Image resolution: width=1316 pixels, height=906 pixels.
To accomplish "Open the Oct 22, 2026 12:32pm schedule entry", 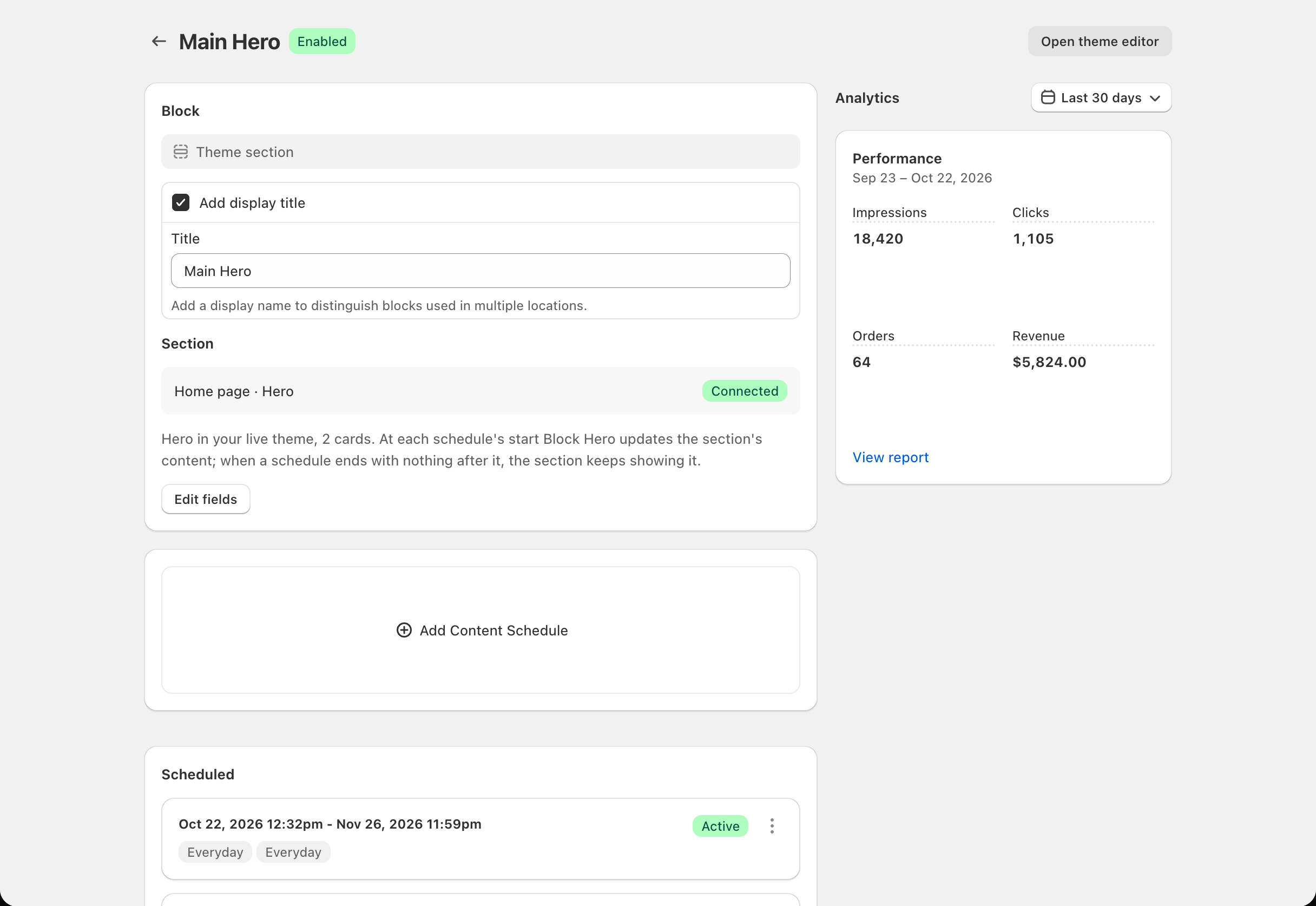I will 480,839.
